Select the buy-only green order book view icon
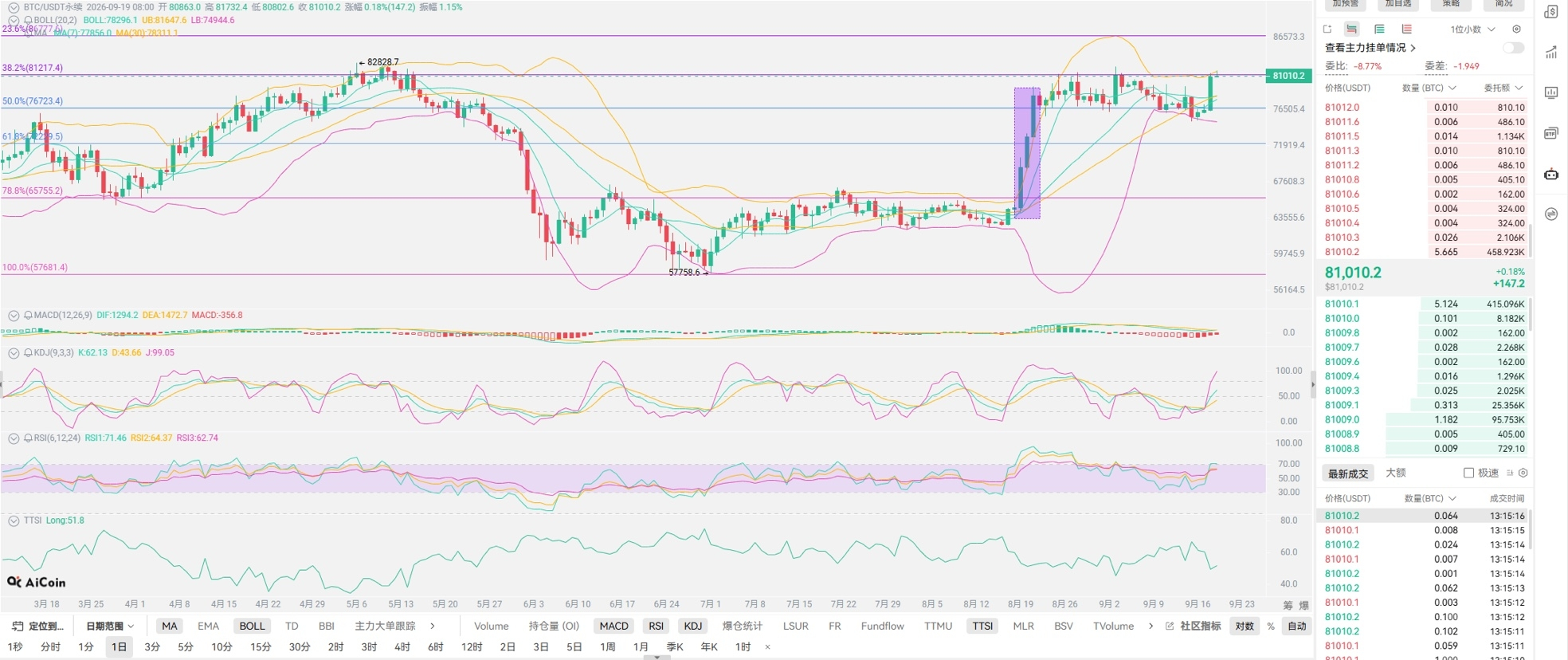 (1379, 29)
